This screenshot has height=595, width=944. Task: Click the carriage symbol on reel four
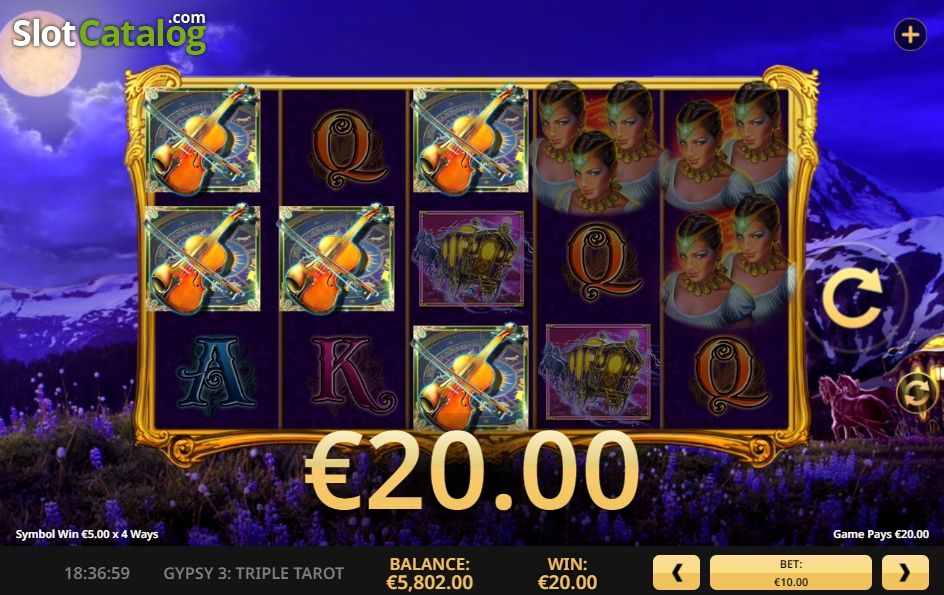[x=598, y=372]
